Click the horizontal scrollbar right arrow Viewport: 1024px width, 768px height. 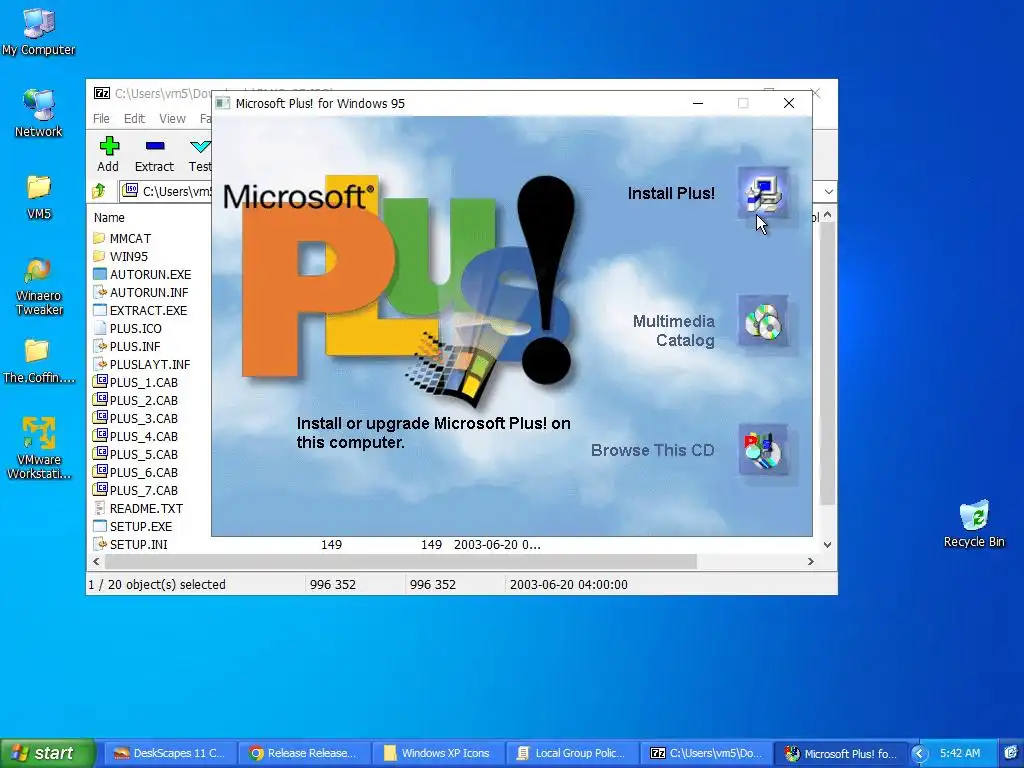810,562
